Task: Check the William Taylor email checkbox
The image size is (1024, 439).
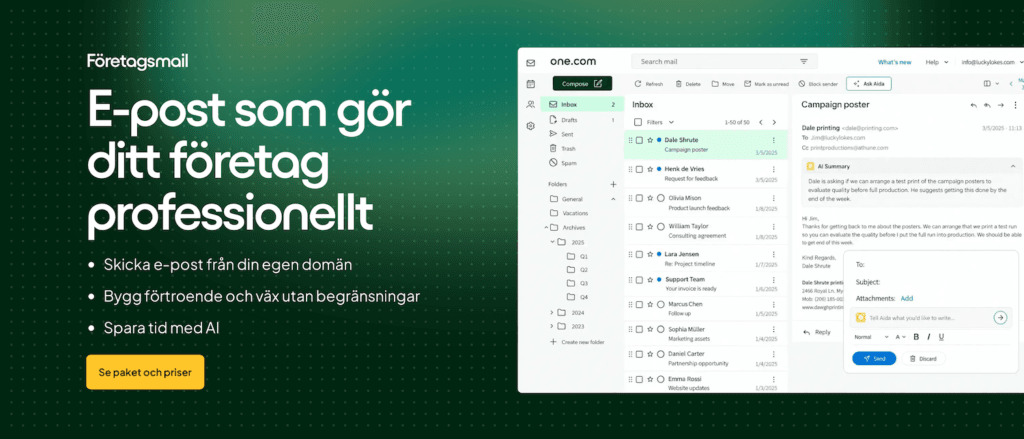Action: [x=639, y=226]
